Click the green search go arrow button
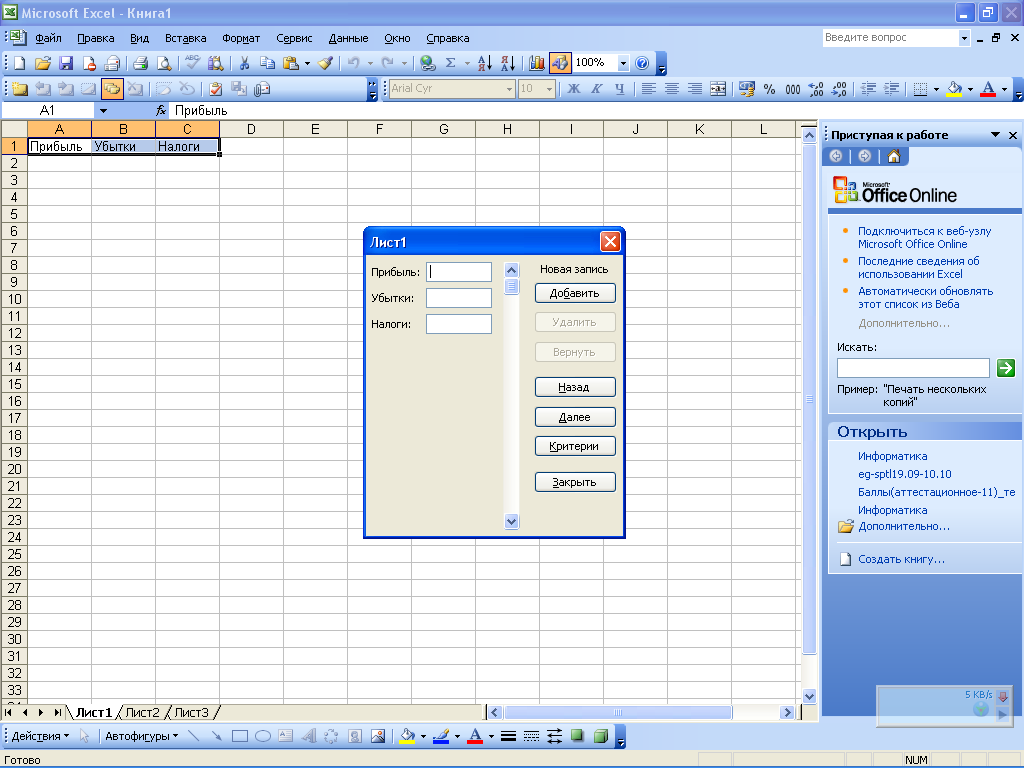The image size is (1024, 768). point(1006,368)
